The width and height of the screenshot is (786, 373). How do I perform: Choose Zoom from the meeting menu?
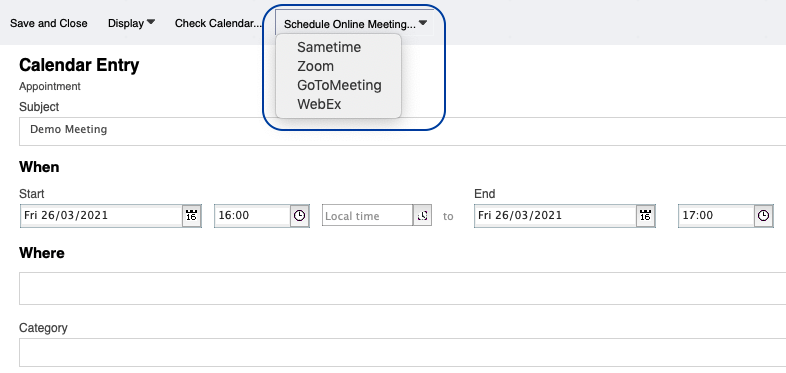[315, 66]
